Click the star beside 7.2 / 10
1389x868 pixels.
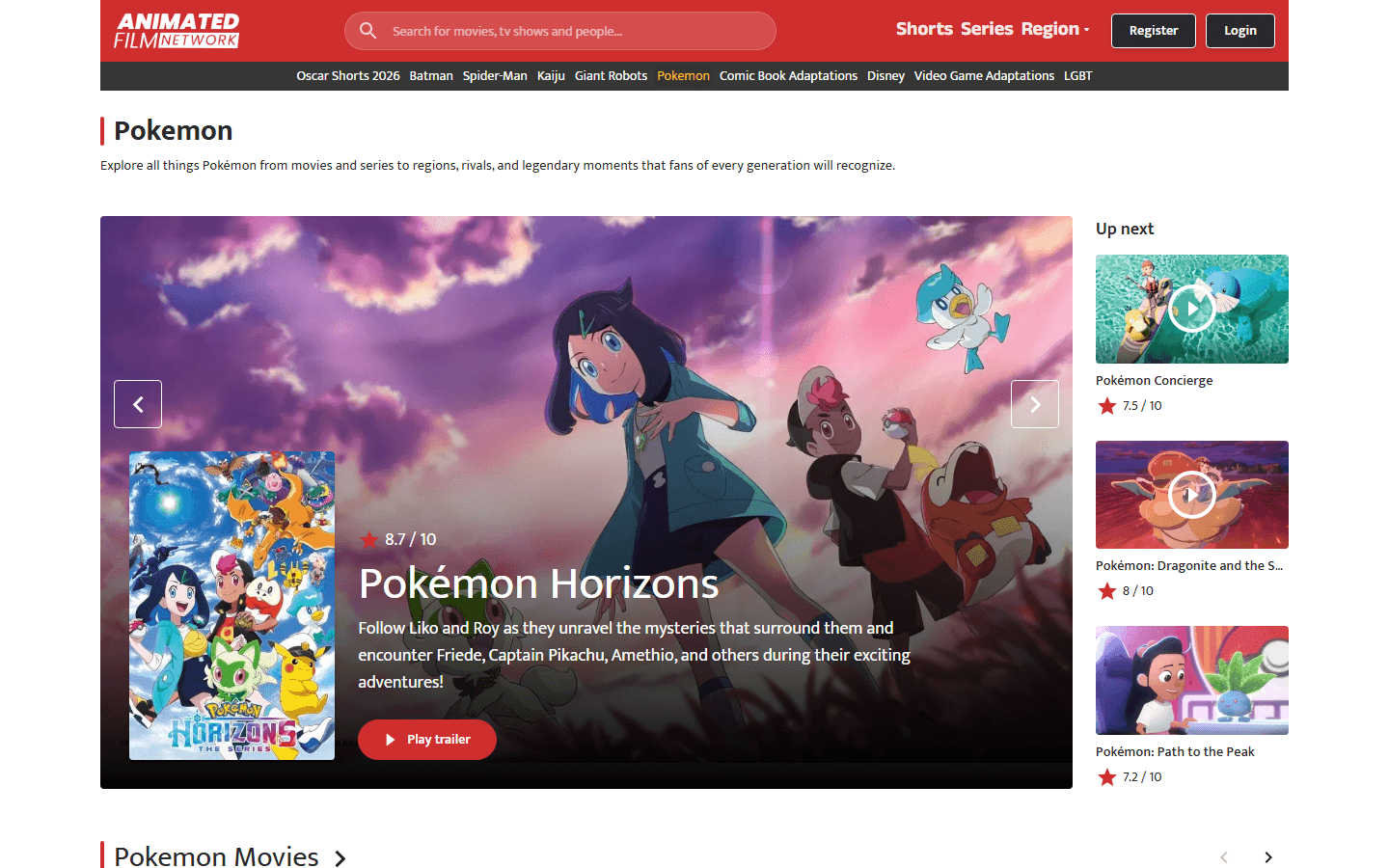(x=1106, y=777)
